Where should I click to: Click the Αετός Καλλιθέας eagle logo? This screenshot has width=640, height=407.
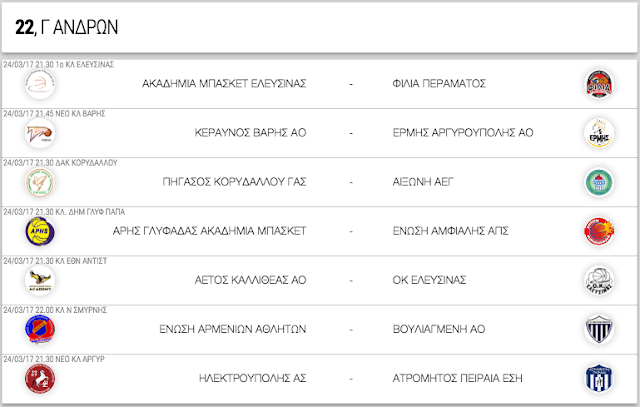40,280
